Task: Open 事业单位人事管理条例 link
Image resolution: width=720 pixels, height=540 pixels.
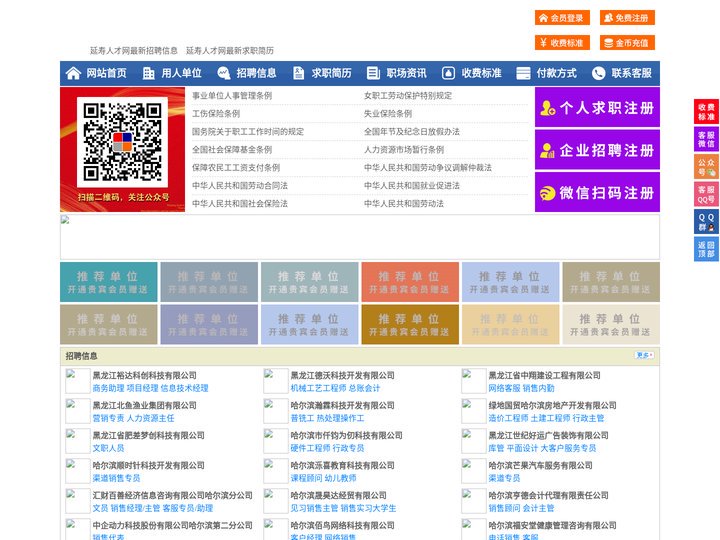Action: click(232, 96)
